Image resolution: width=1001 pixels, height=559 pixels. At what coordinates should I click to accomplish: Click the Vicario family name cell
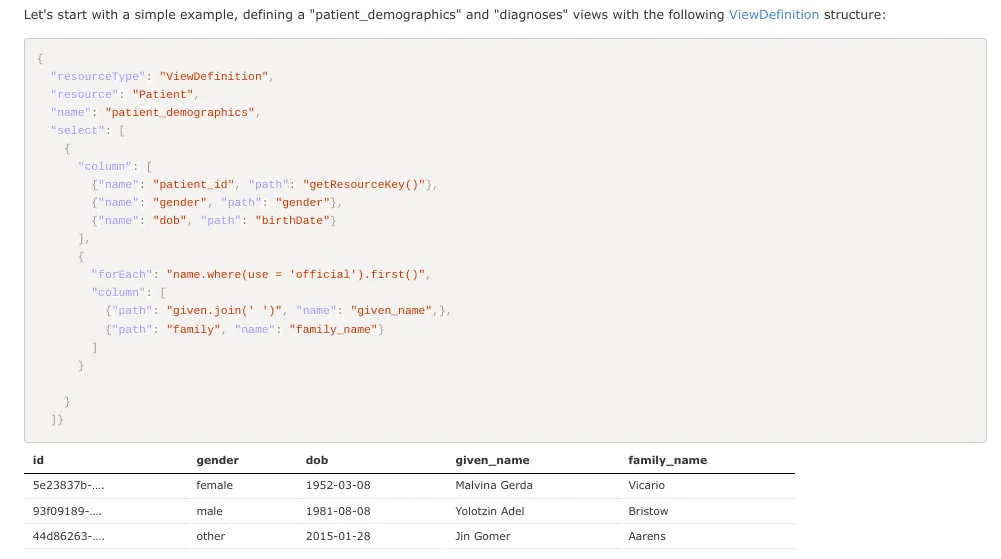click(x=646, y=485)
